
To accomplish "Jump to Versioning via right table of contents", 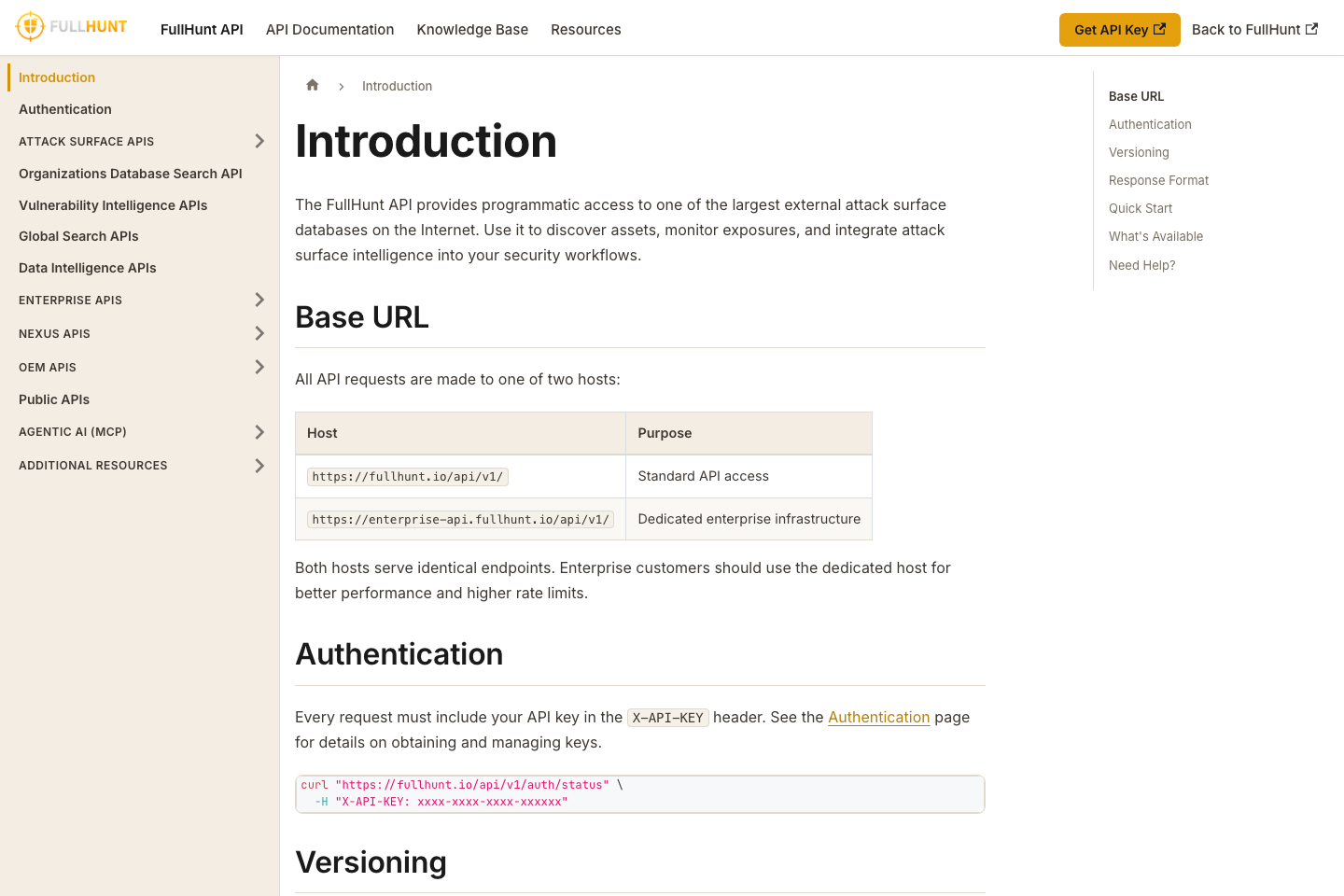I will (1139, 152).
